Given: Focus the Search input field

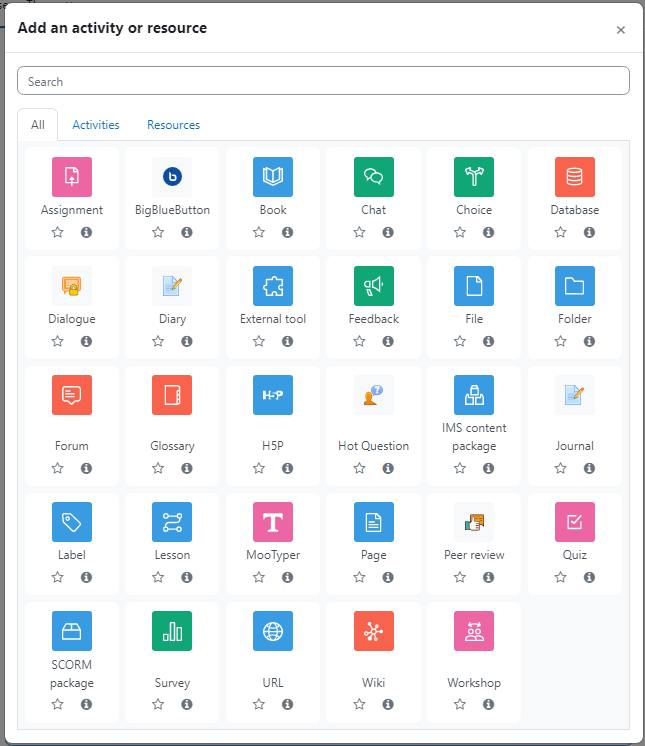Looking at the screenshot, I should (x=323, y=81).
